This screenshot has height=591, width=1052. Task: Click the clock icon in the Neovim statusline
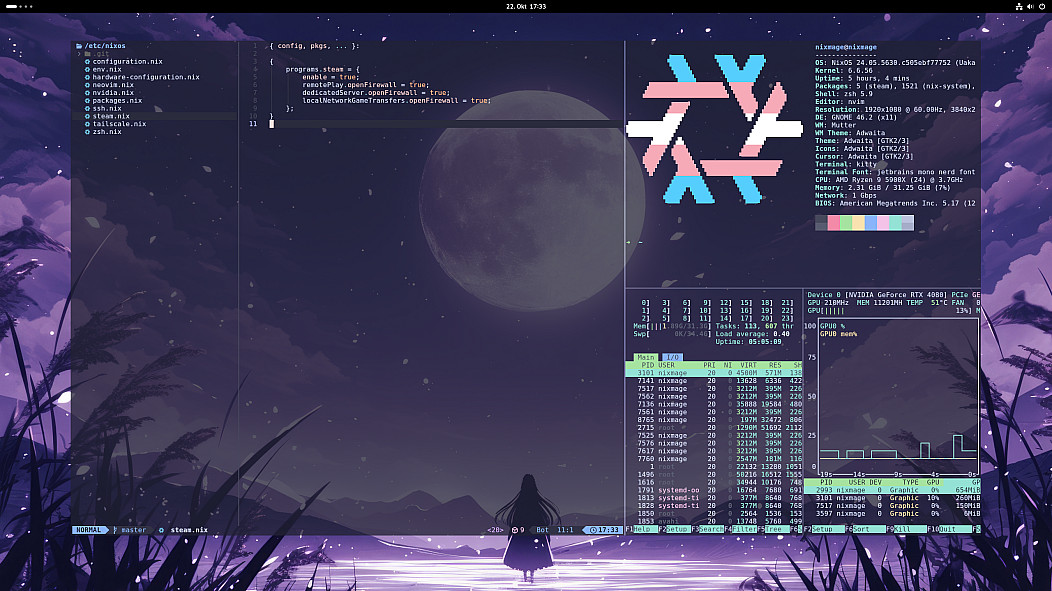595,529
